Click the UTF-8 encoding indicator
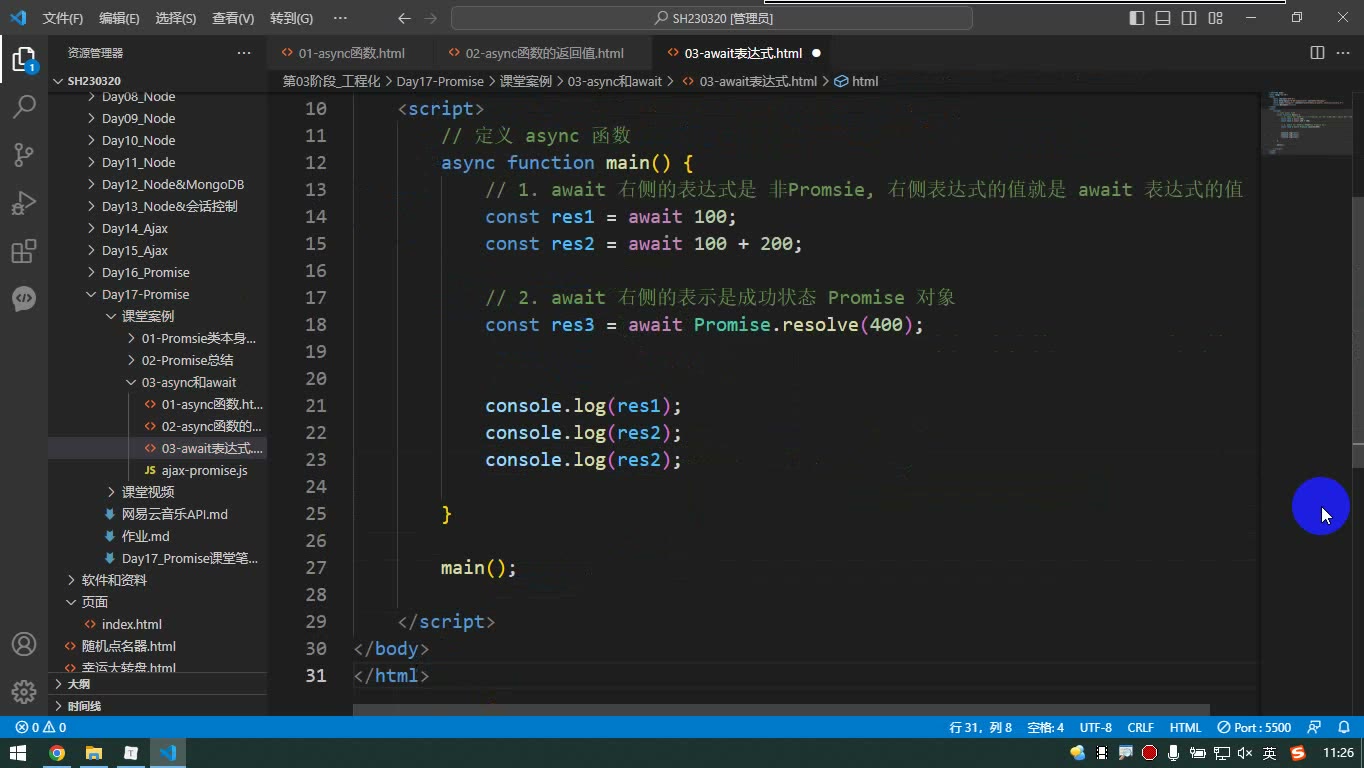 click(x=1095, y=727)
